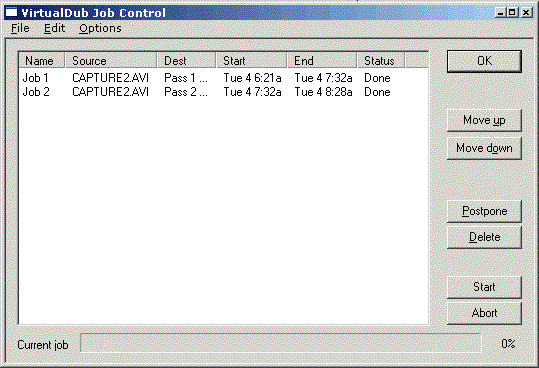Click the End column header

tap(322, 60)
